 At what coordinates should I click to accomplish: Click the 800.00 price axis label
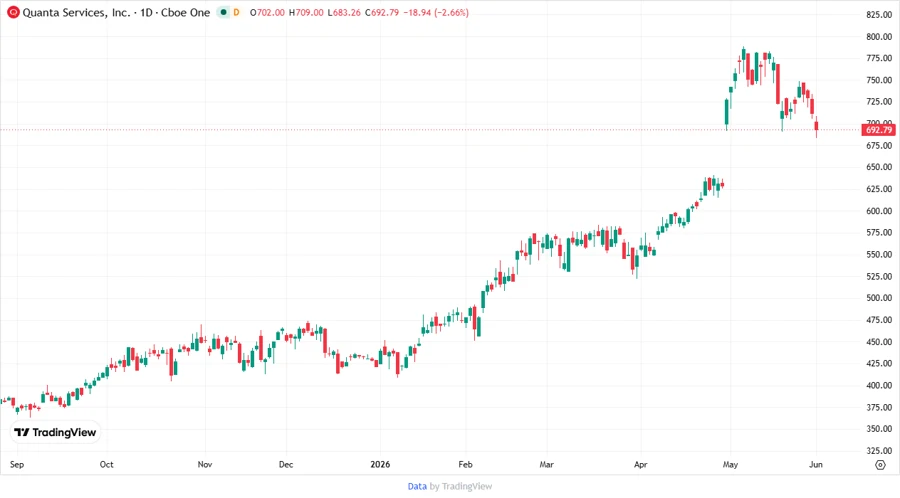coord(879,36)
